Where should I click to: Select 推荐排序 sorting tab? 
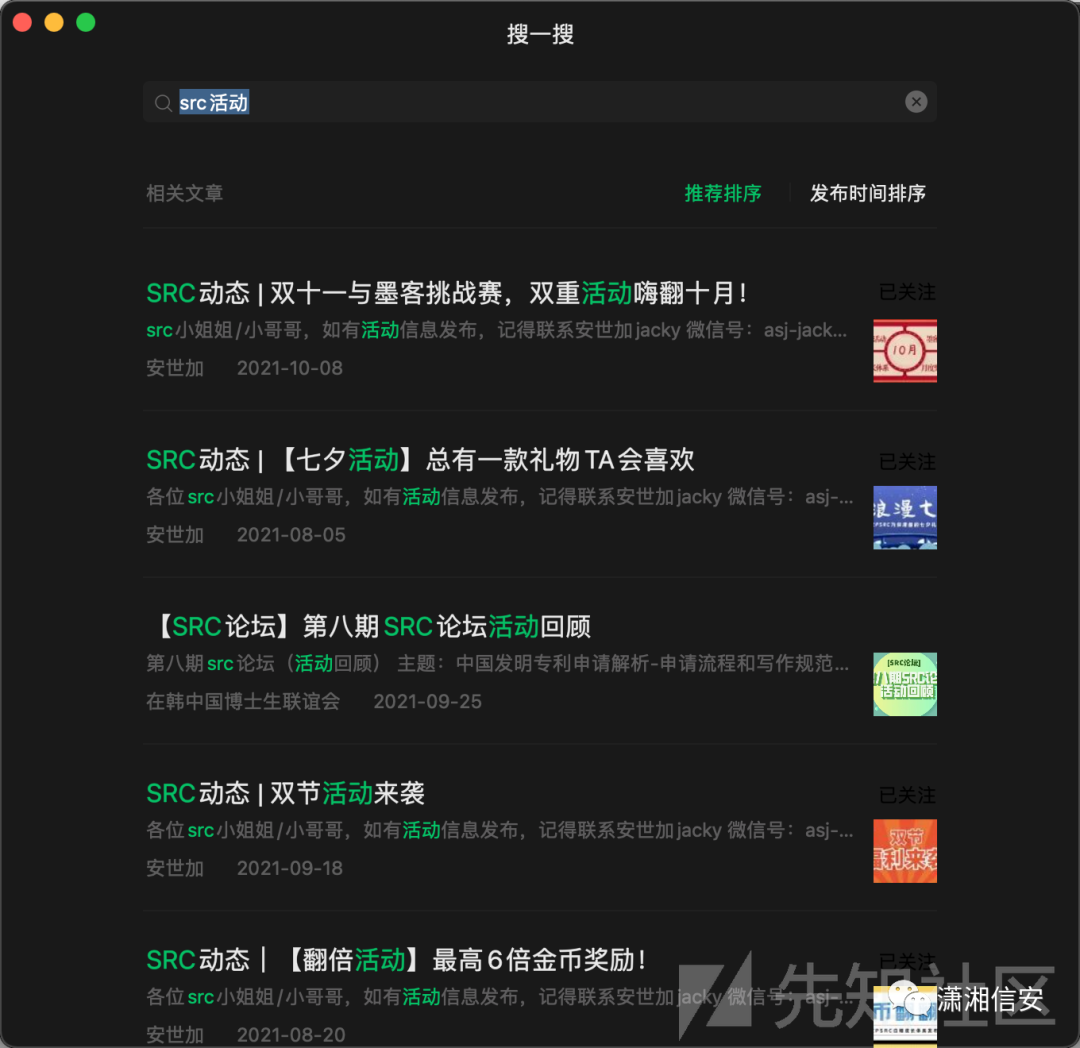tap(723, 193)
